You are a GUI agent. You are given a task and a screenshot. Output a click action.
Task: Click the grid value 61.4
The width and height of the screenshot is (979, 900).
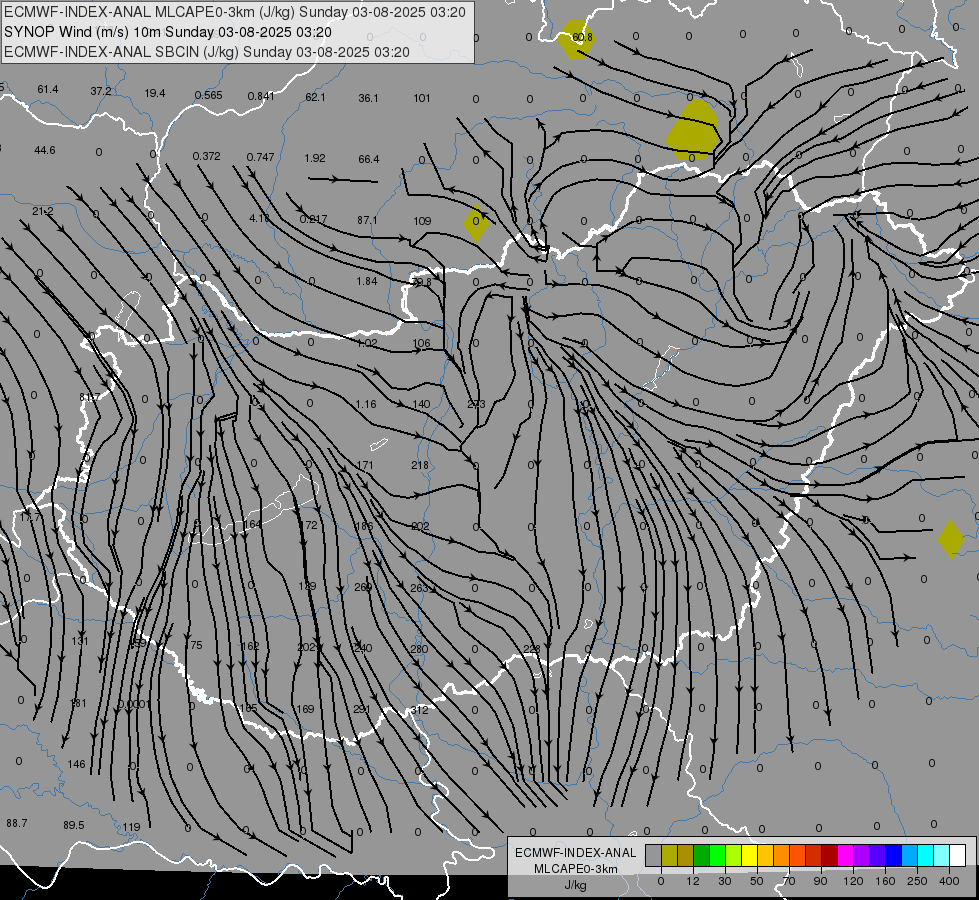(47, 89)
